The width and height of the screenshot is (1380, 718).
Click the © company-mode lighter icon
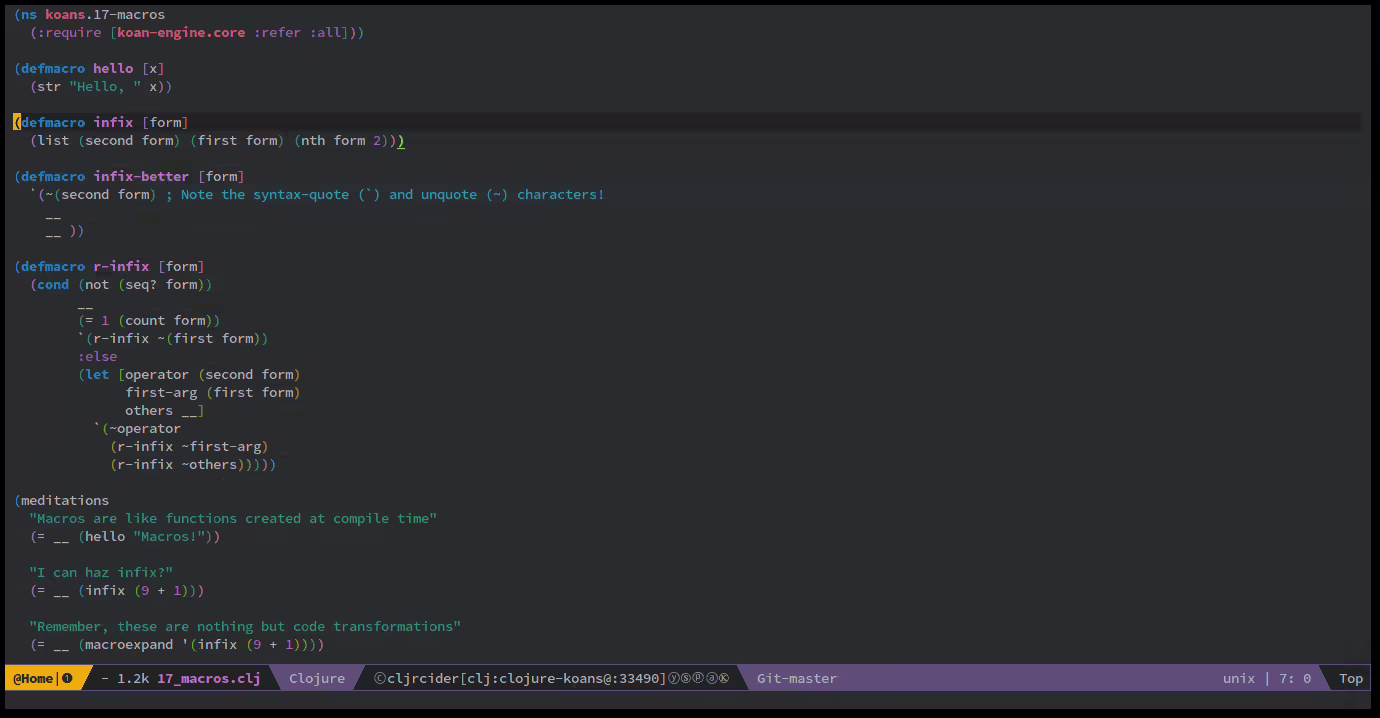click(x=379, y=678)
